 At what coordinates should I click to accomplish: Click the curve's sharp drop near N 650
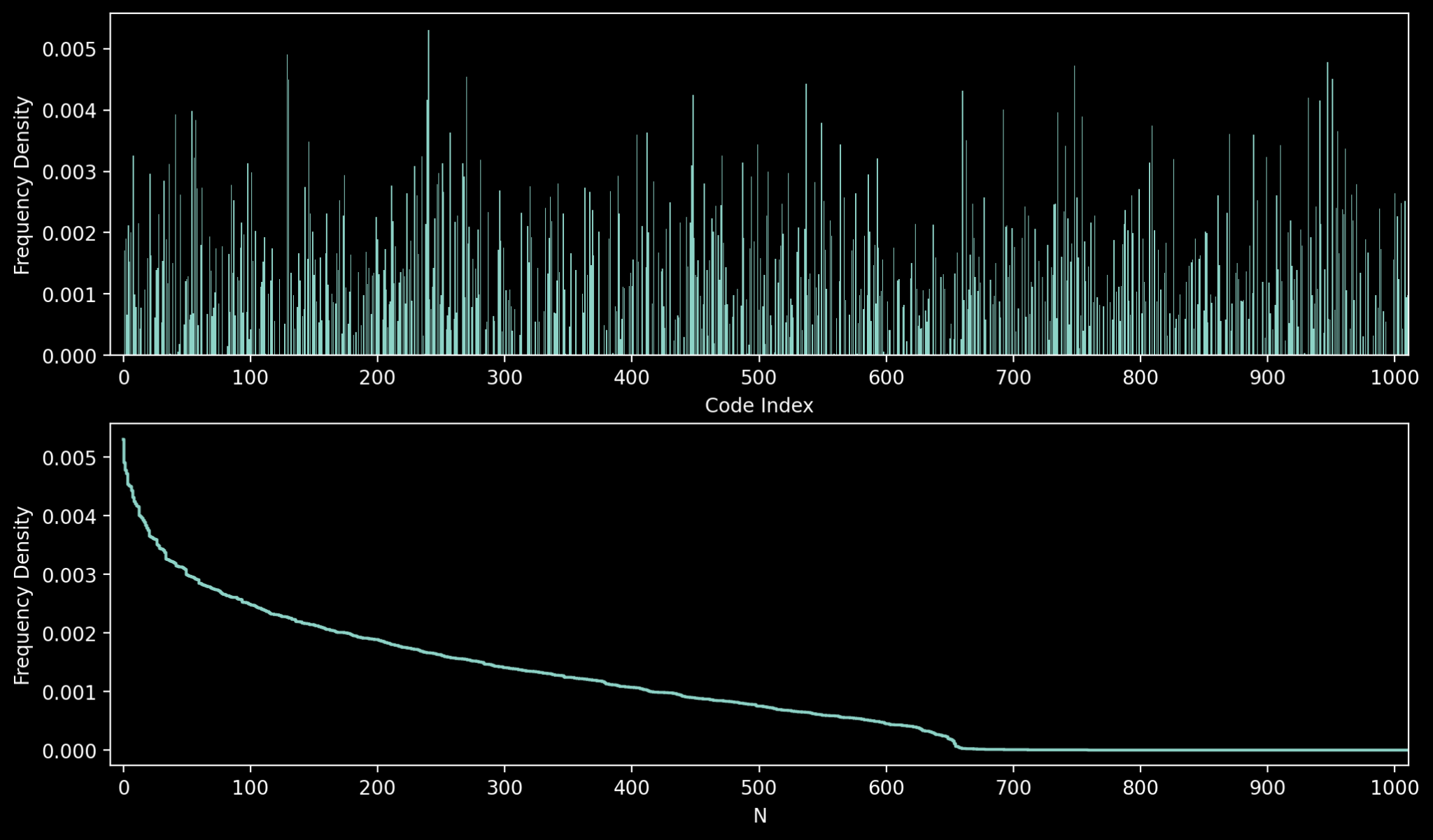(x=954, y=743)
